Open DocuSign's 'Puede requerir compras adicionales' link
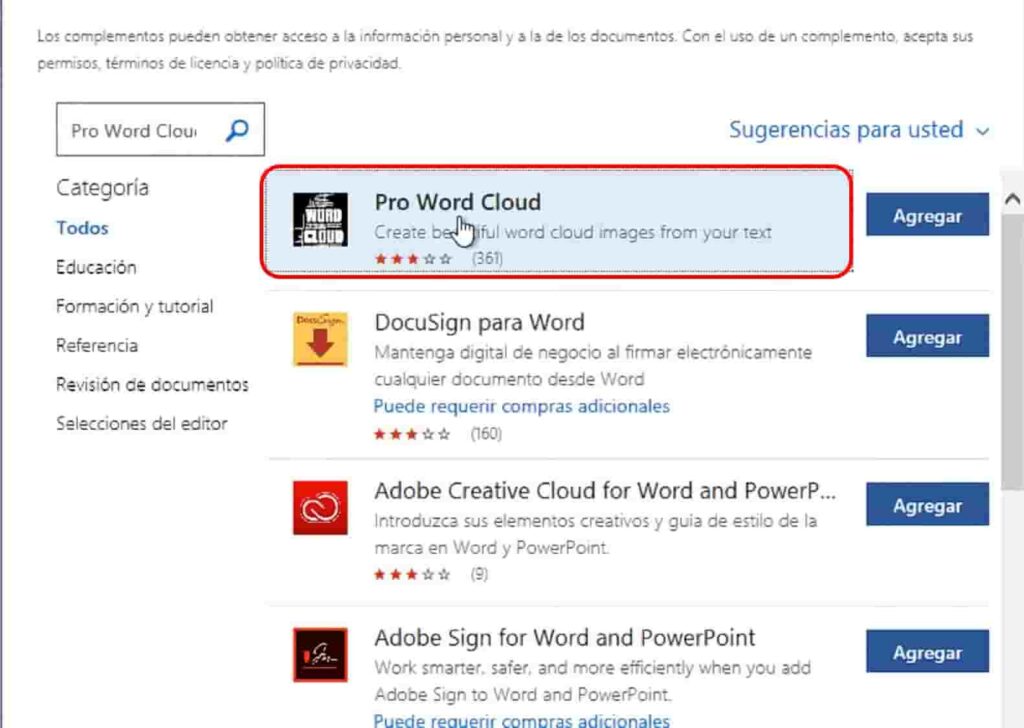The height and width of the screenshot is (728, 1024). point(521,406)
